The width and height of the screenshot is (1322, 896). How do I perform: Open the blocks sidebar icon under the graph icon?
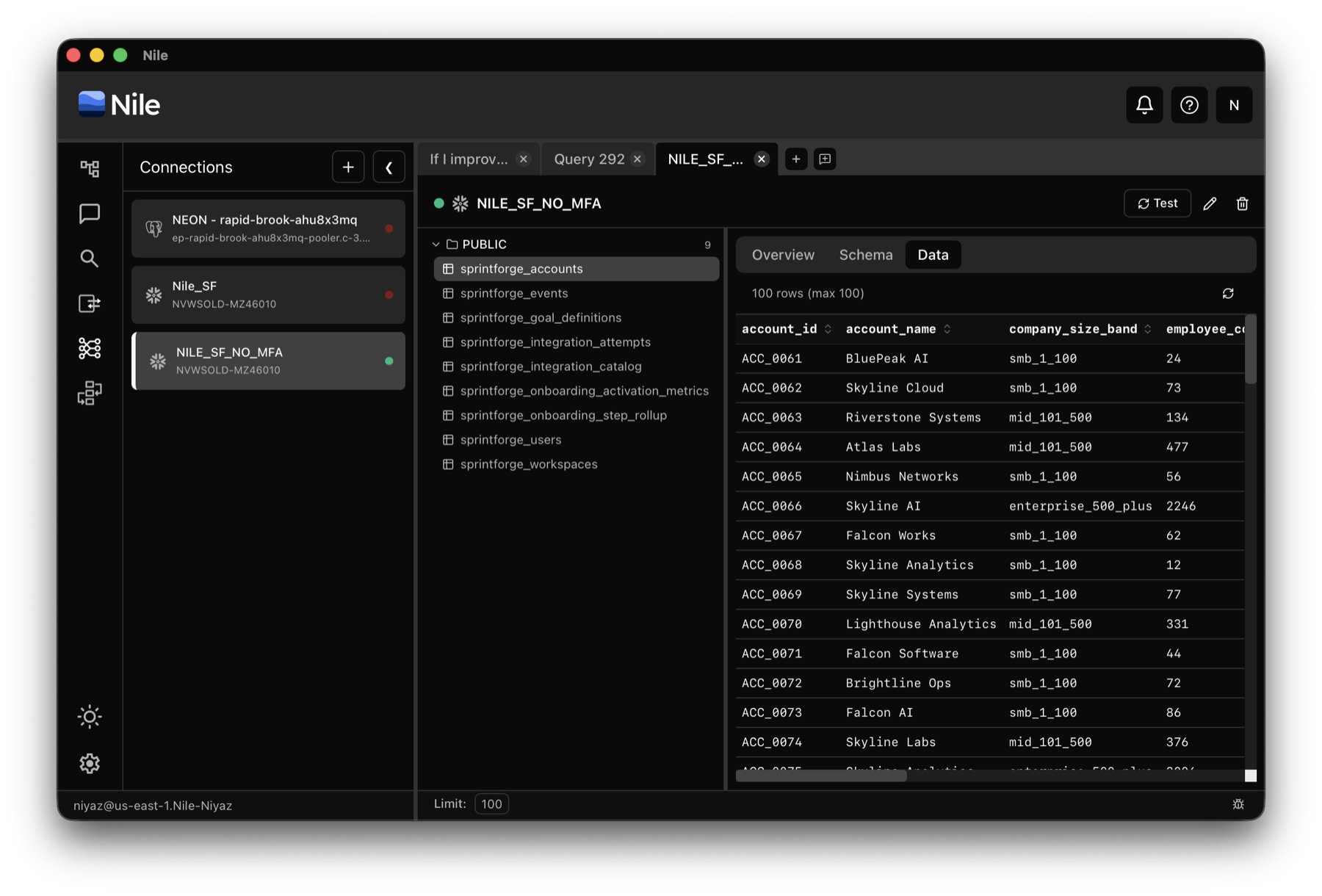click(x=90, y=393)
